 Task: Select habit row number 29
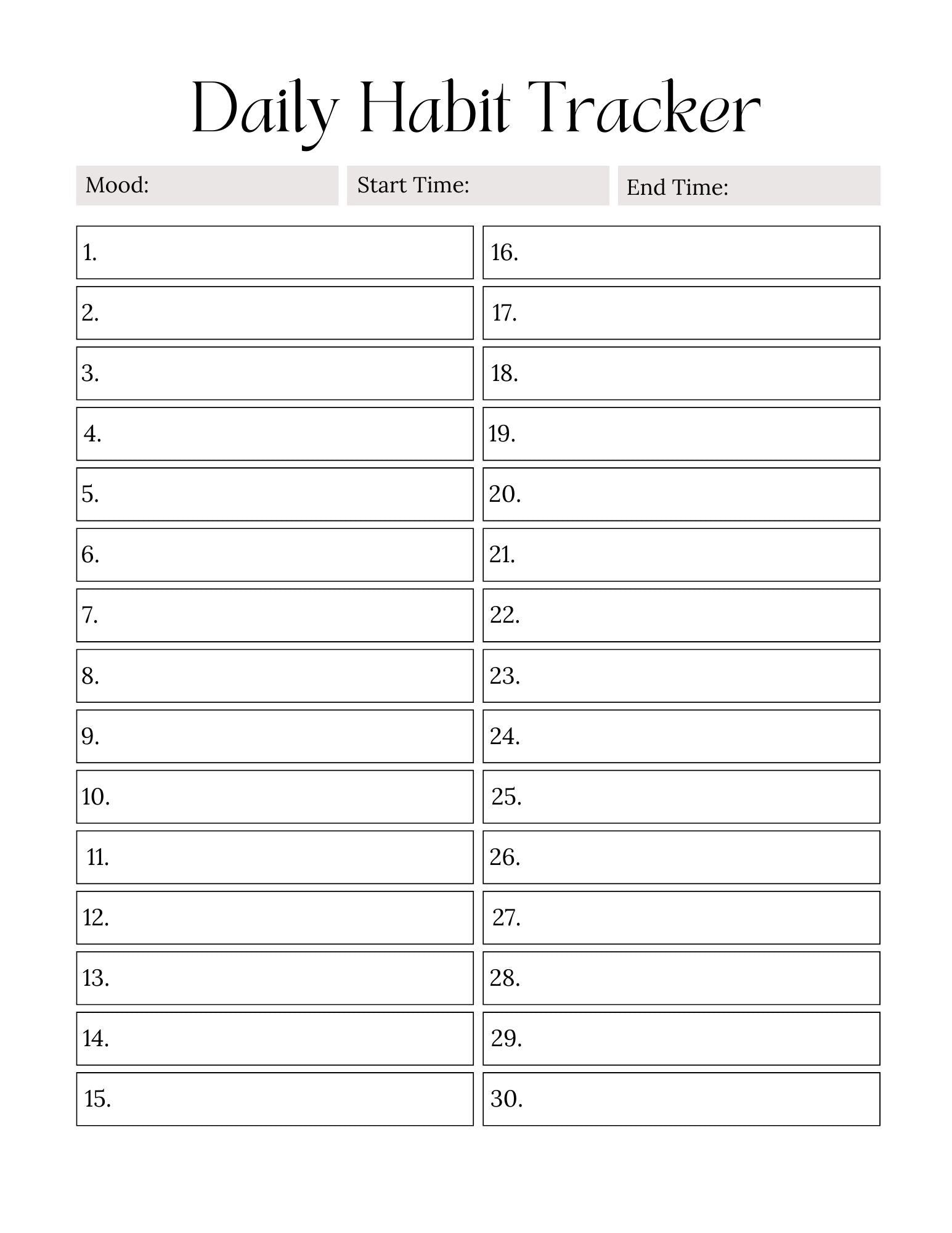[x=681, y=1039]
